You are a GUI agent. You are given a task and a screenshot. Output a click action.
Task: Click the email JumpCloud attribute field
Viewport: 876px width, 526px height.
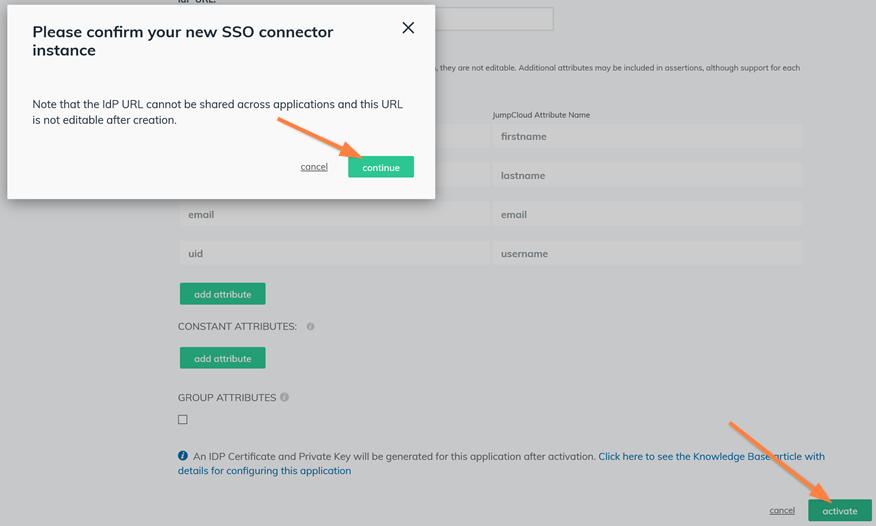[x=647, y=215]
